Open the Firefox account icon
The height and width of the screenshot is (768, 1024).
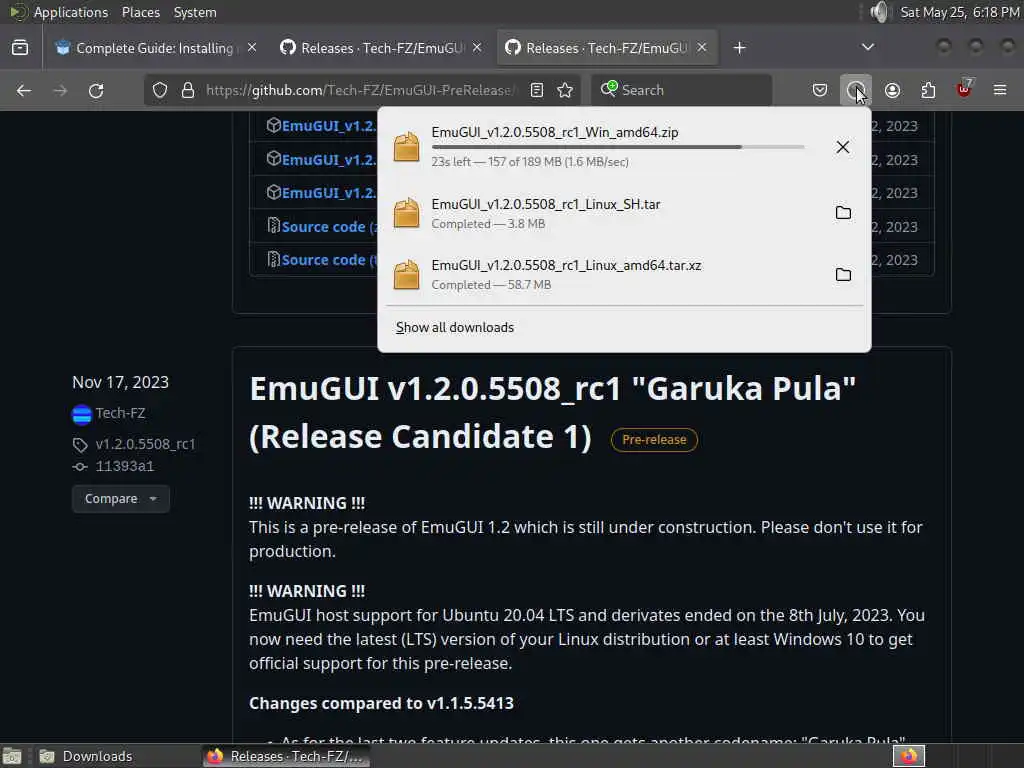point(892,90)
